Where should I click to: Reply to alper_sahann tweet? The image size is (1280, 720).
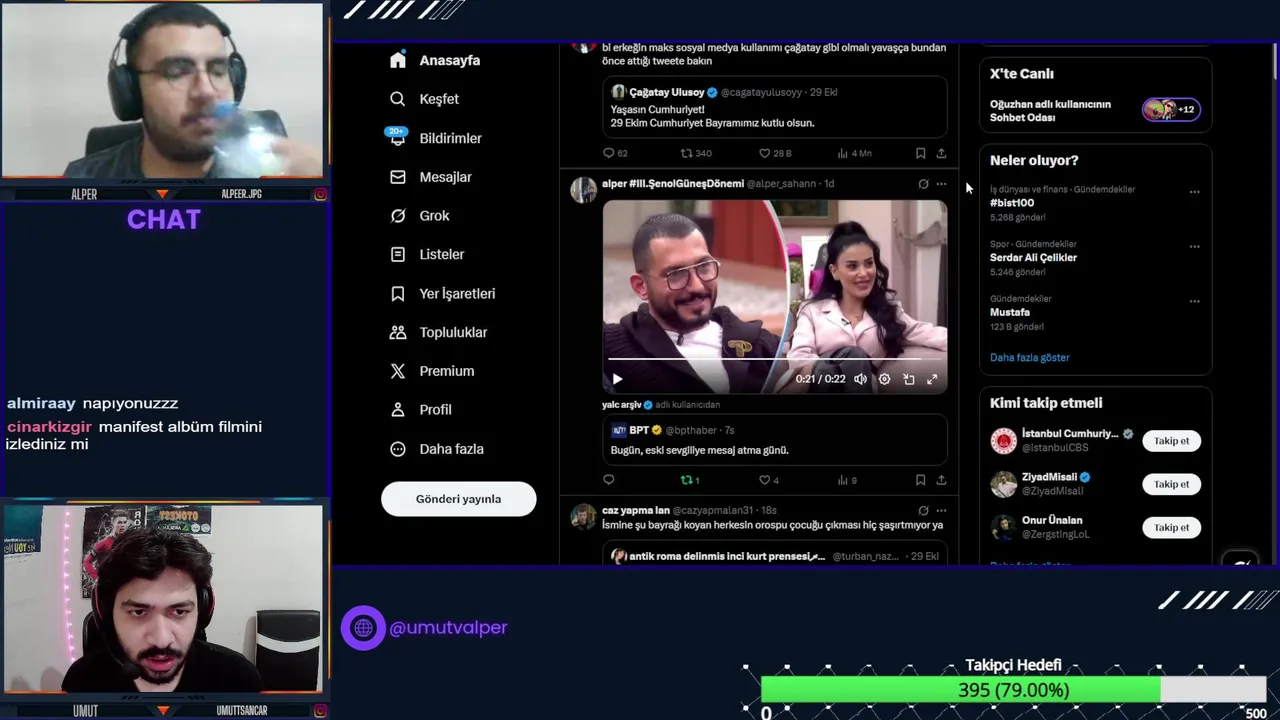[608, 480]
